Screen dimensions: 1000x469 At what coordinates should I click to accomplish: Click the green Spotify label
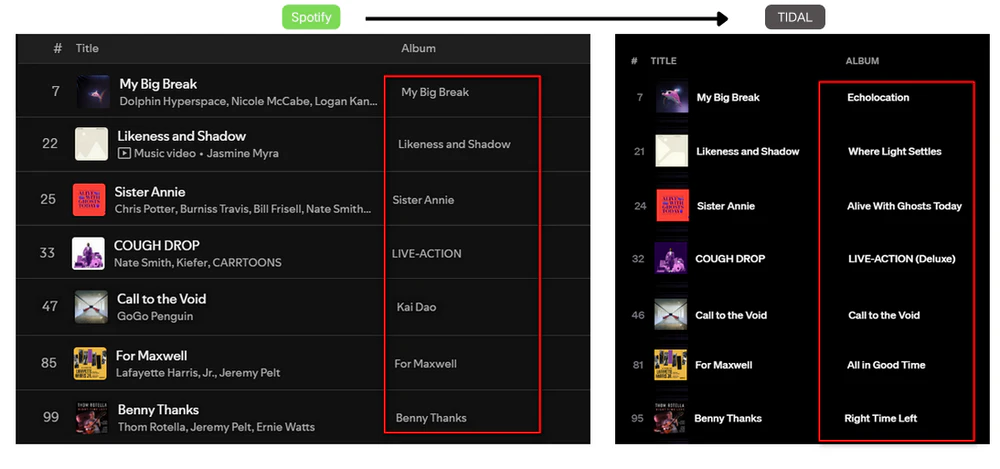pos(311,17)
